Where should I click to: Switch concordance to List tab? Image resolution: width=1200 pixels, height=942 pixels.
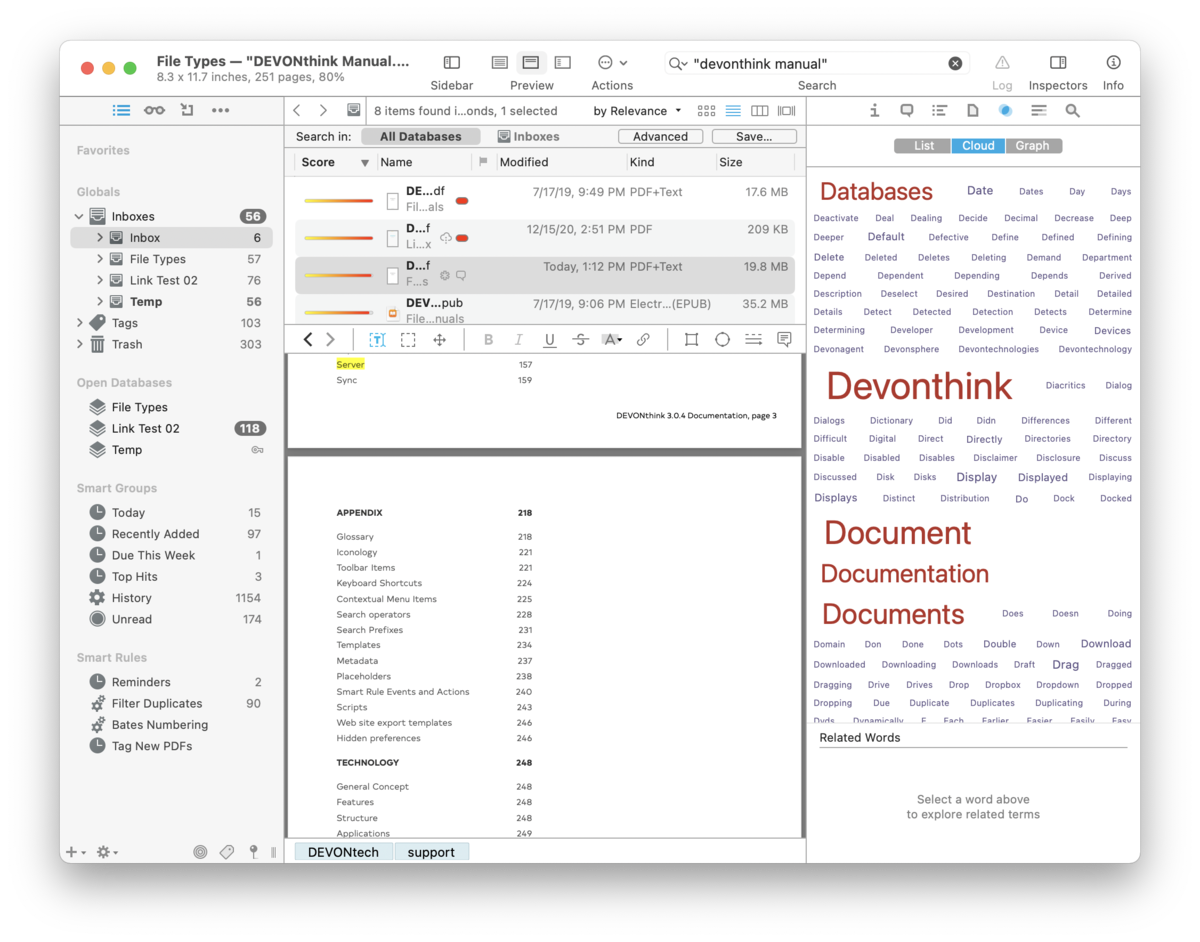(x=923, y=146)
